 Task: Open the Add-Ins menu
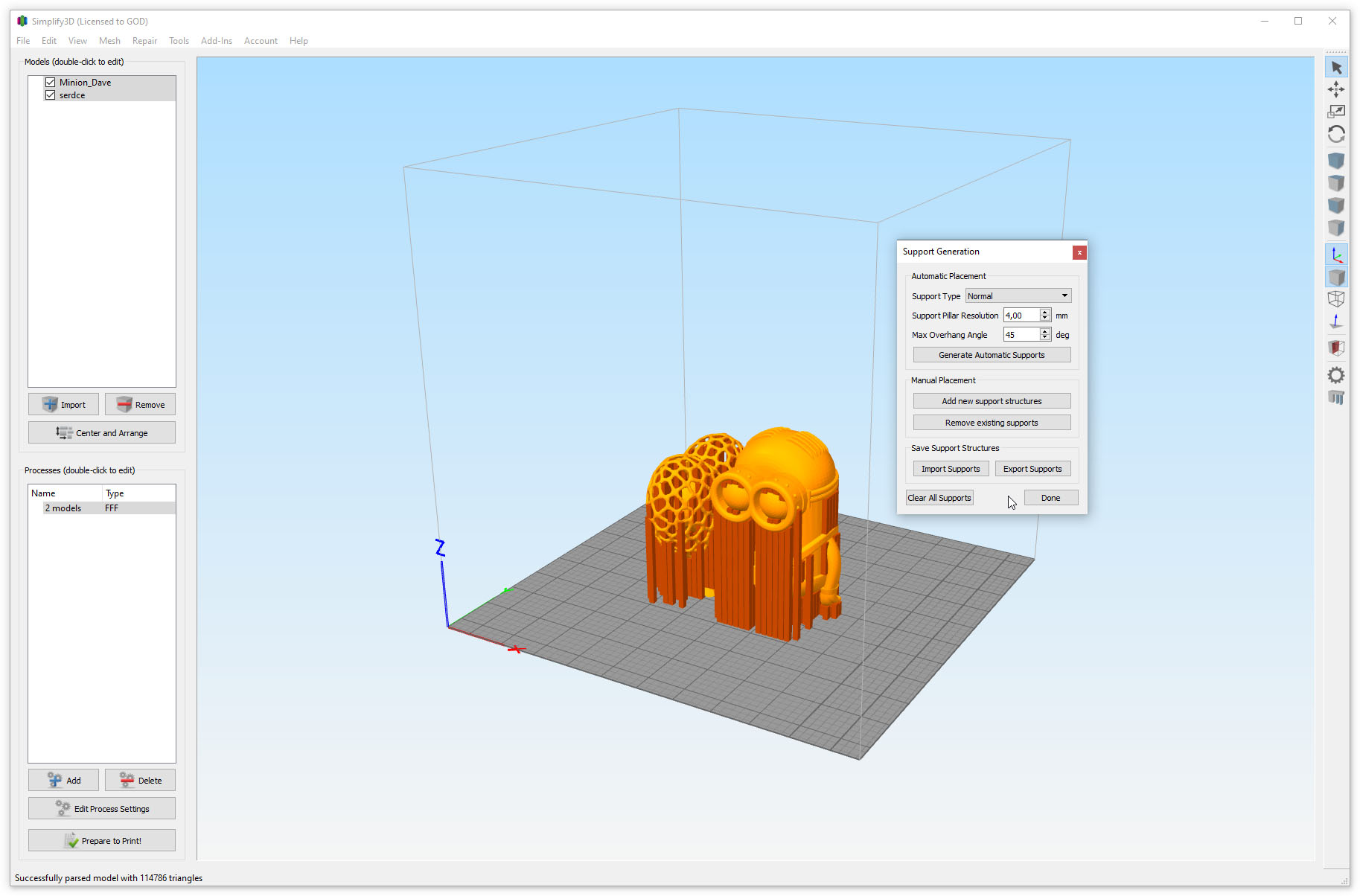point(217,41)
